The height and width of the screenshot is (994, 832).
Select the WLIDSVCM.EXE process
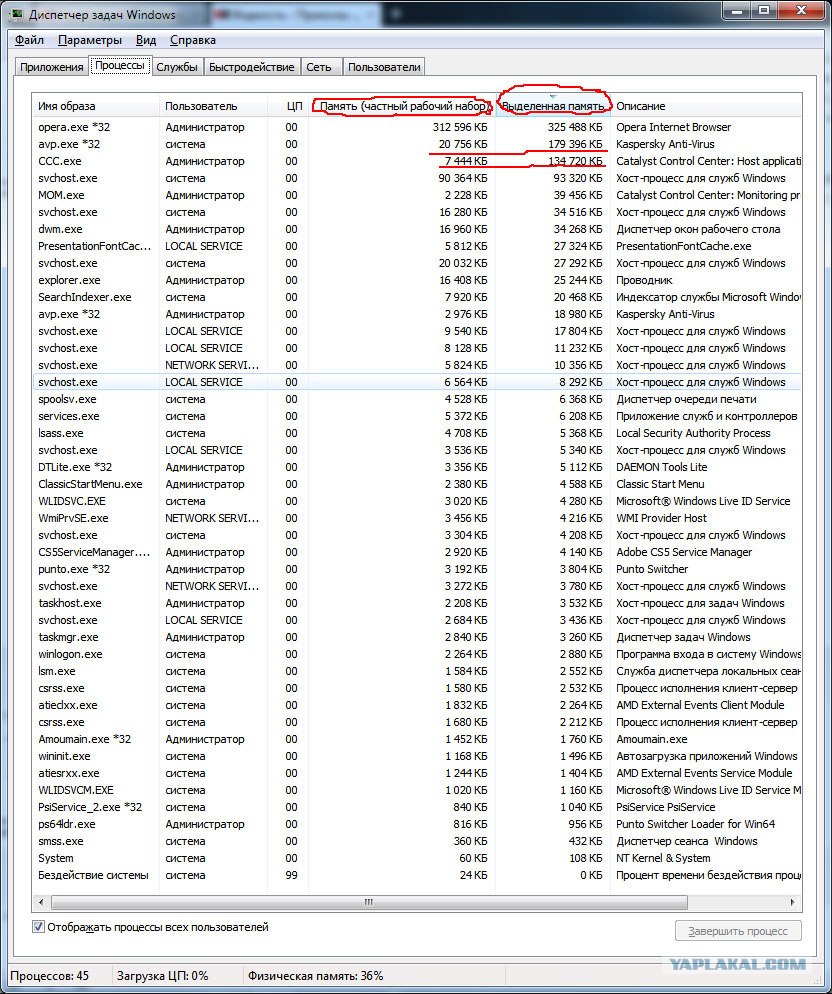(x=417, y=791)
